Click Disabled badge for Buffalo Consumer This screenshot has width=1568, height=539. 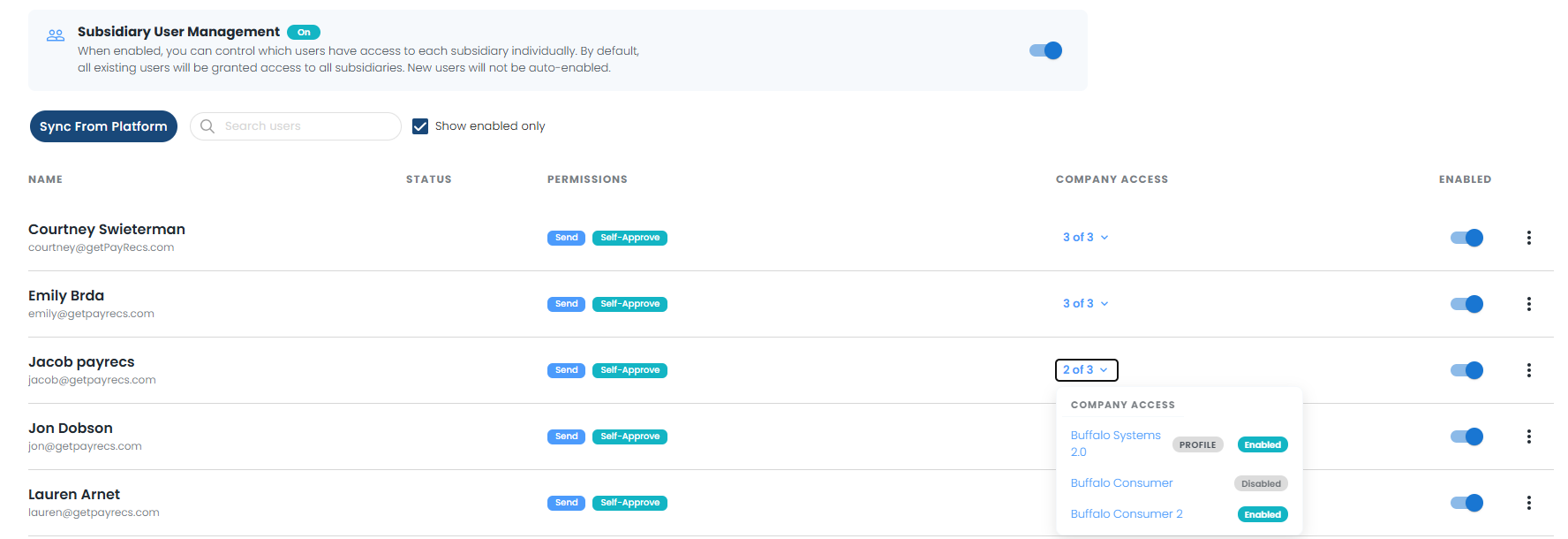(x=1261, y=483)
